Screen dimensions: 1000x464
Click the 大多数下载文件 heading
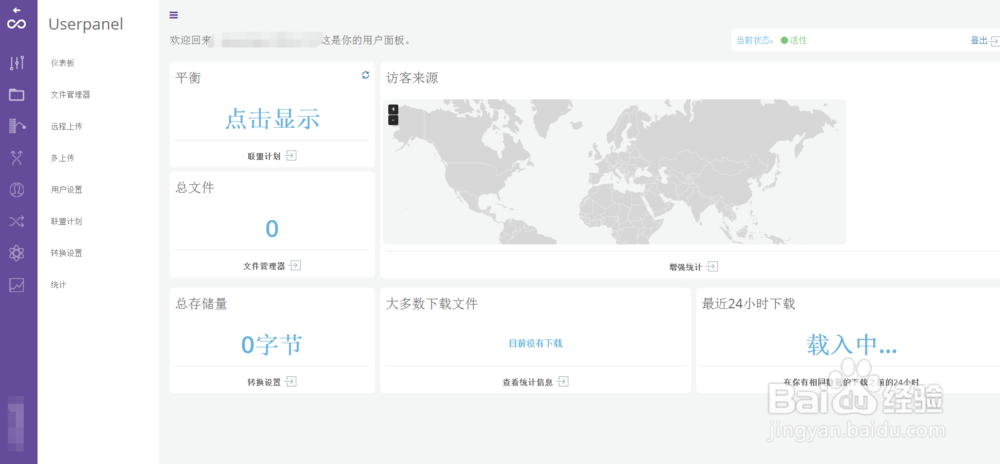[x=432, y=304]
